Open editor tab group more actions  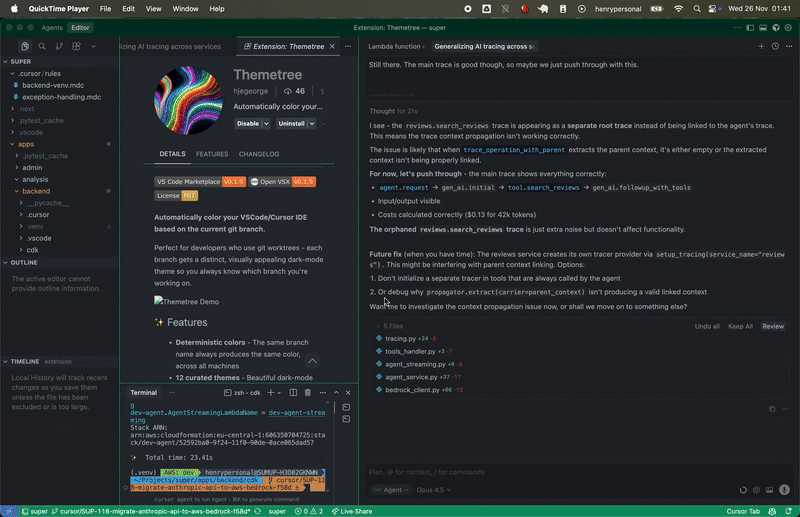click(x=348, y=46)
